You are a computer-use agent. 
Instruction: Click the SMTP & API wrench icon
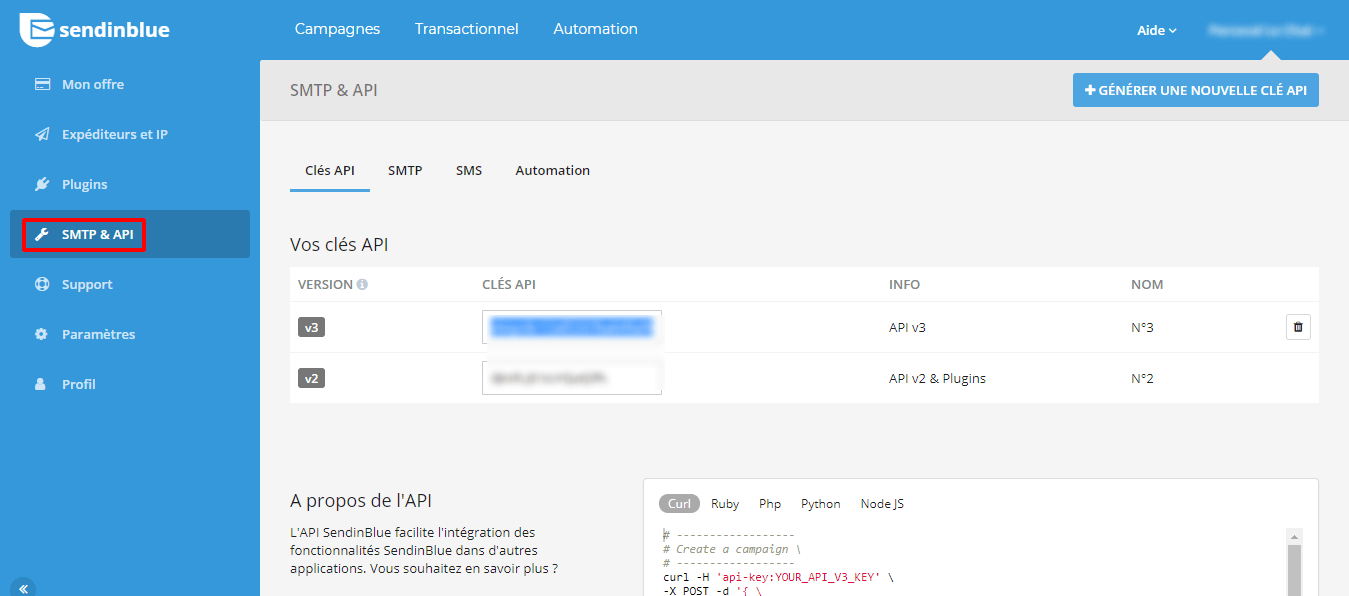tap(42, 234)
